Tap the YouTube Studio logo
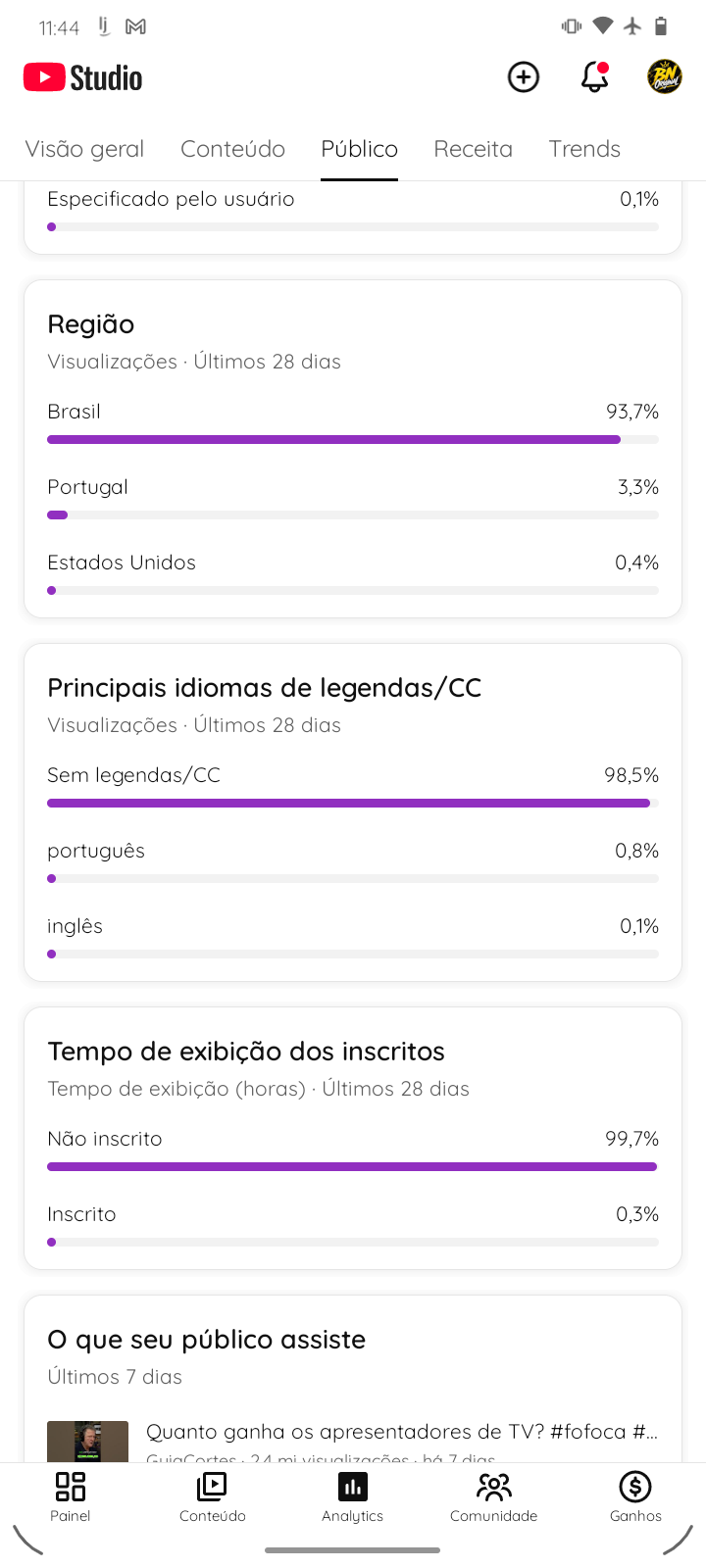 click(83, 77)
